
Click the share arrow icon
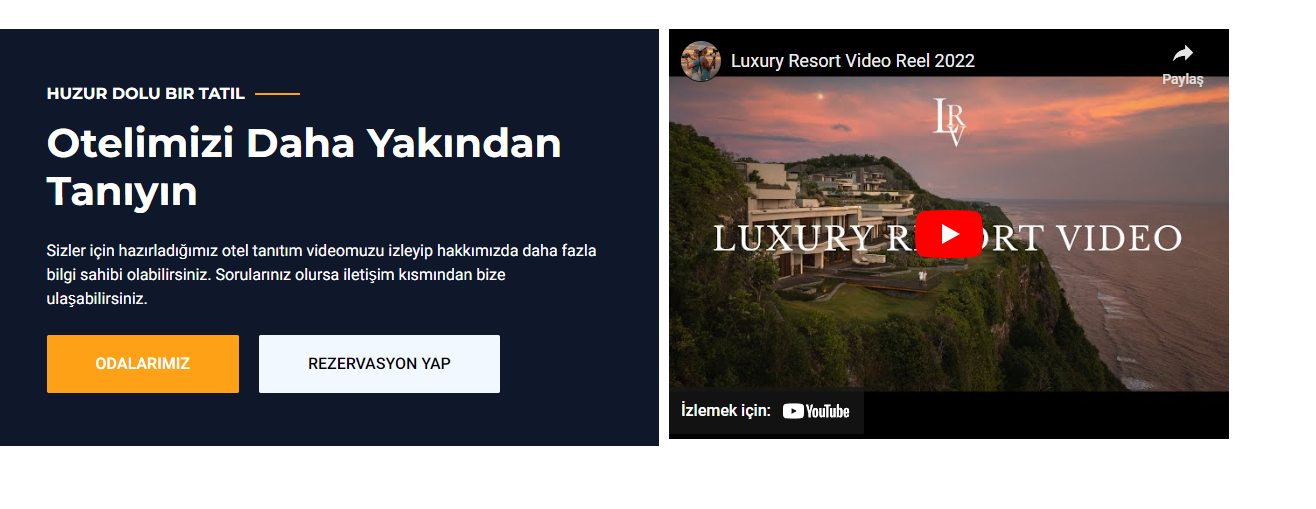[x=1183, y=54]
